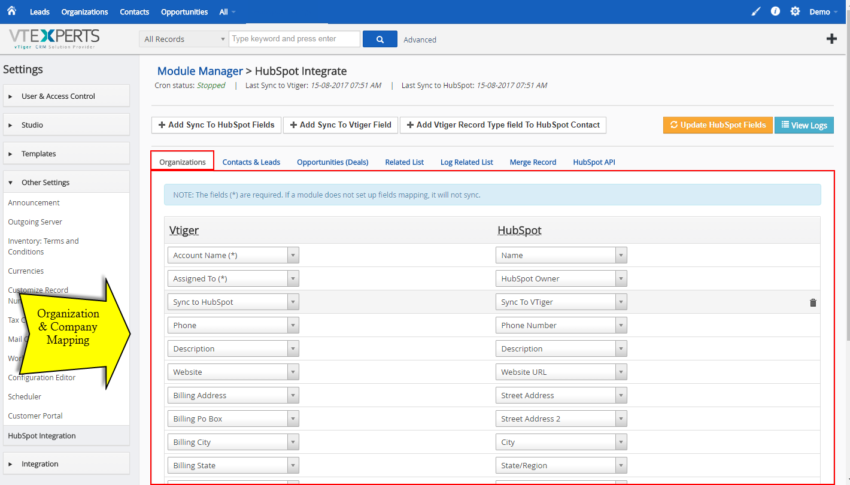Select the Organizations tab
Viewport: 850px width, 485px height.
(182, 161)
